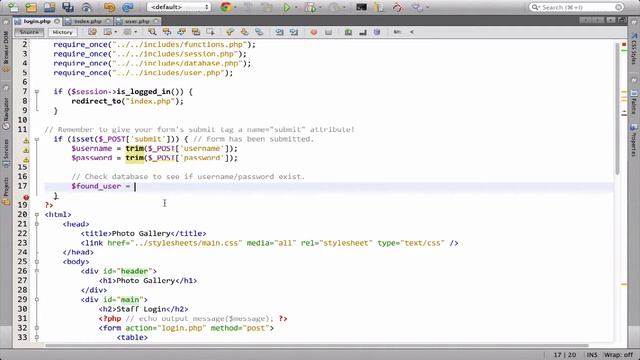
Task: Click the editor horizontal scrollbar
Action: pyautogui.click(x=317, y=345)
